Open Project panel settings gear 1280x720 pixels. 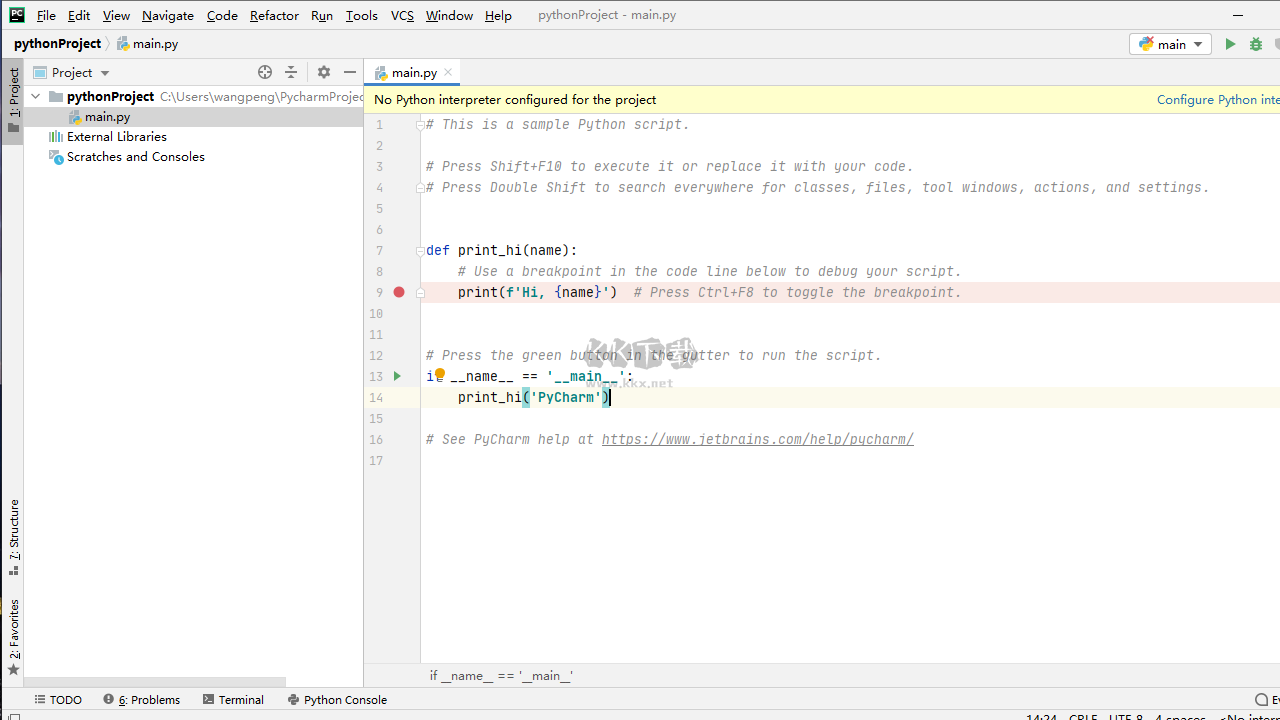coord(323,72)
